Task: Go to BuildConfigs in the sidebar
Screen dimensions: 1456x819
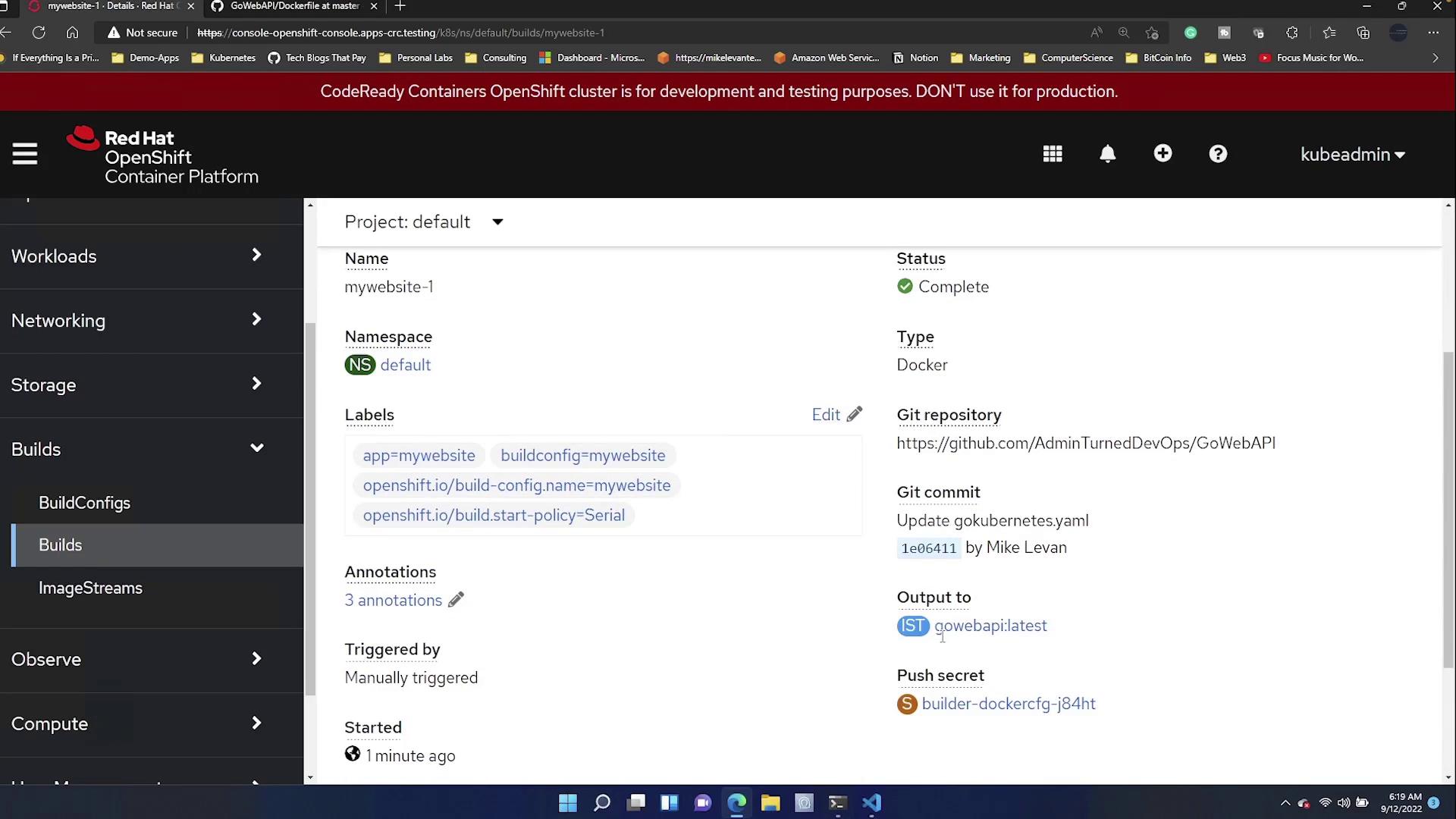Action: pyautogui.click(x=84, y=503)
